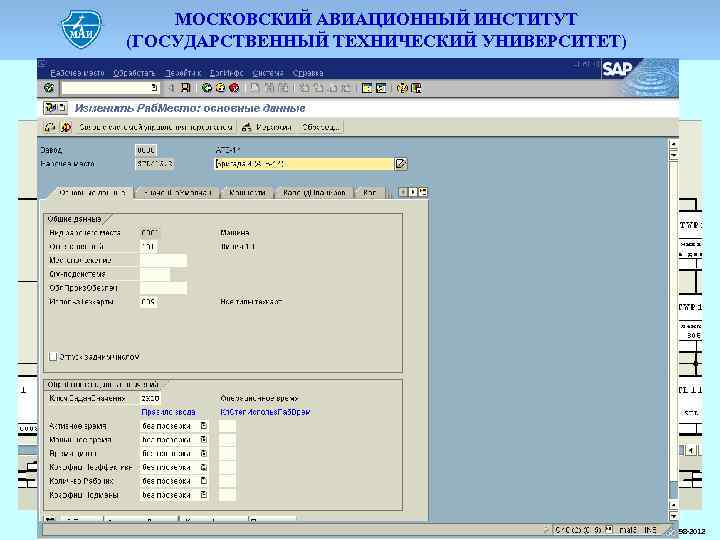The height and width of the screenshot is (540, 720).
Task: Click the 'Ответственный' field with value 101
Action: (148, 247)
